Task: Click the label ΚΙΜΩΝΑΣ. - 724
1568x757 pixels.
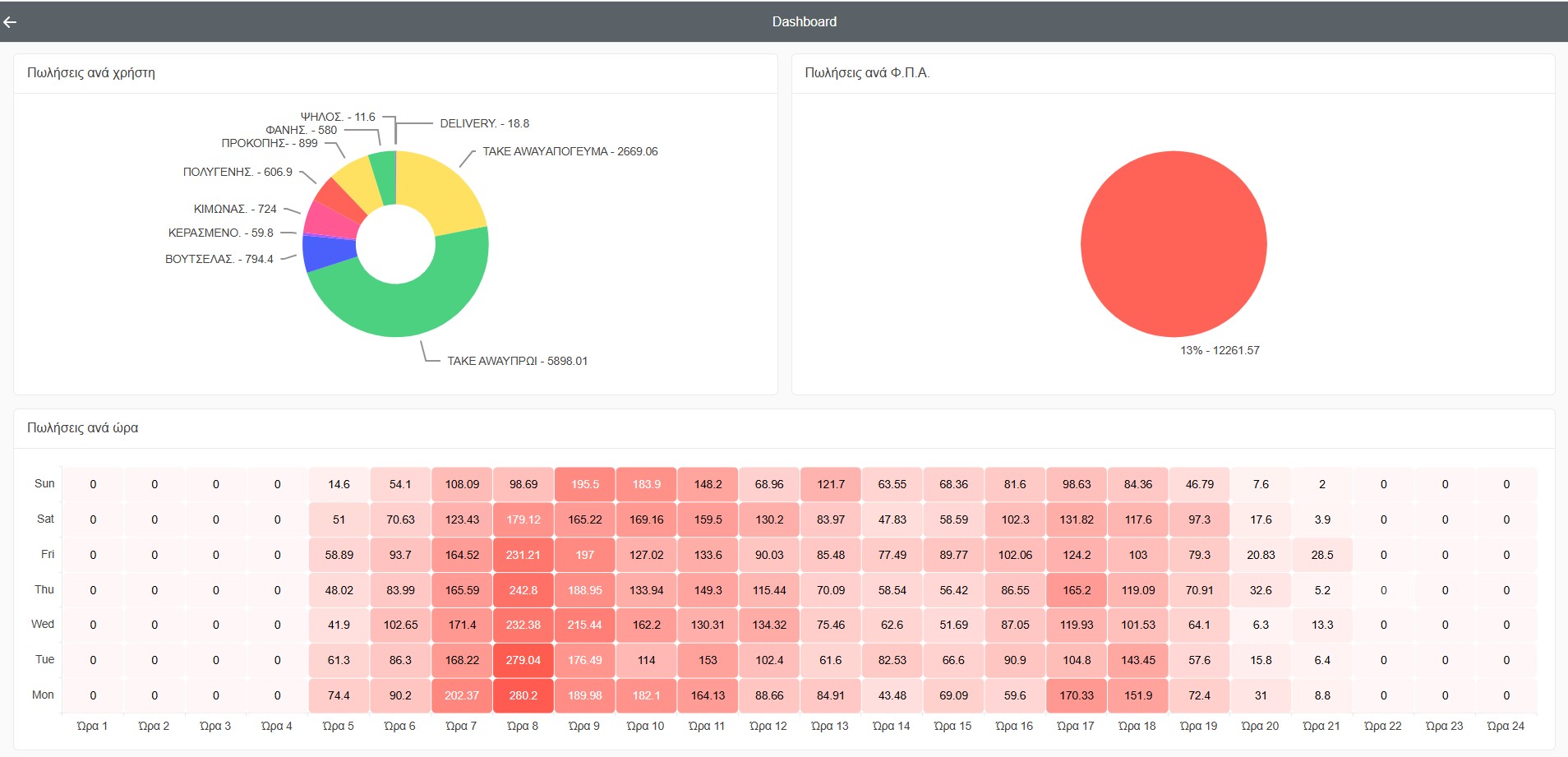Action: pos(235,209)
